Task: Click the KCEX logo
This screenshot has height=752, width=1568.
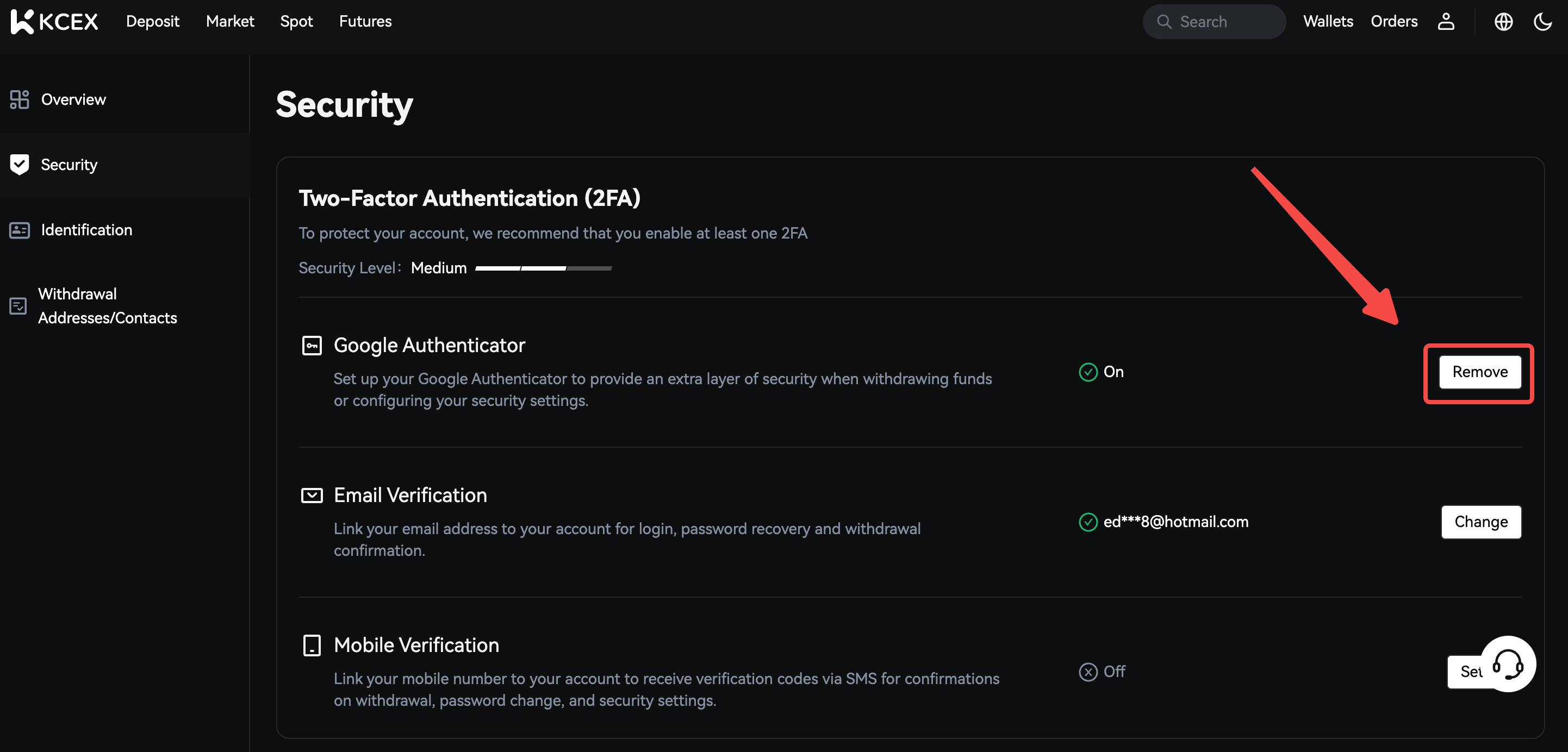Action: click(55, 21)
